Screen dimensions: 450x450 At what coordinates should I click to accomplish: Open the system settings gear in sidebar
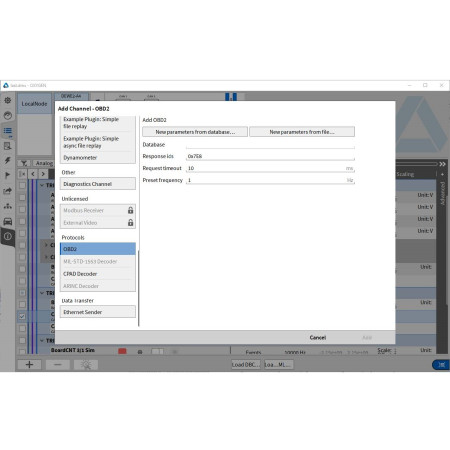pos(8,100)
